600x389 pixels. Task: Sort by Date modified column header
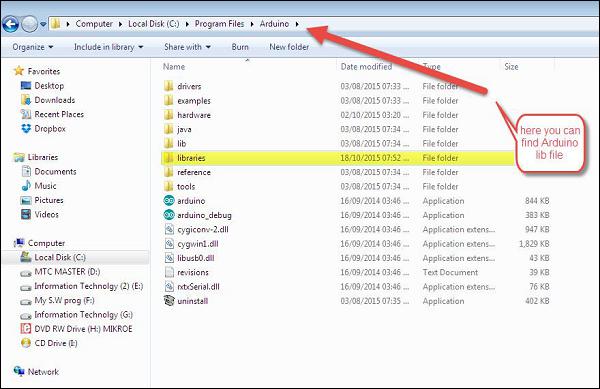[x=366, y=67]
